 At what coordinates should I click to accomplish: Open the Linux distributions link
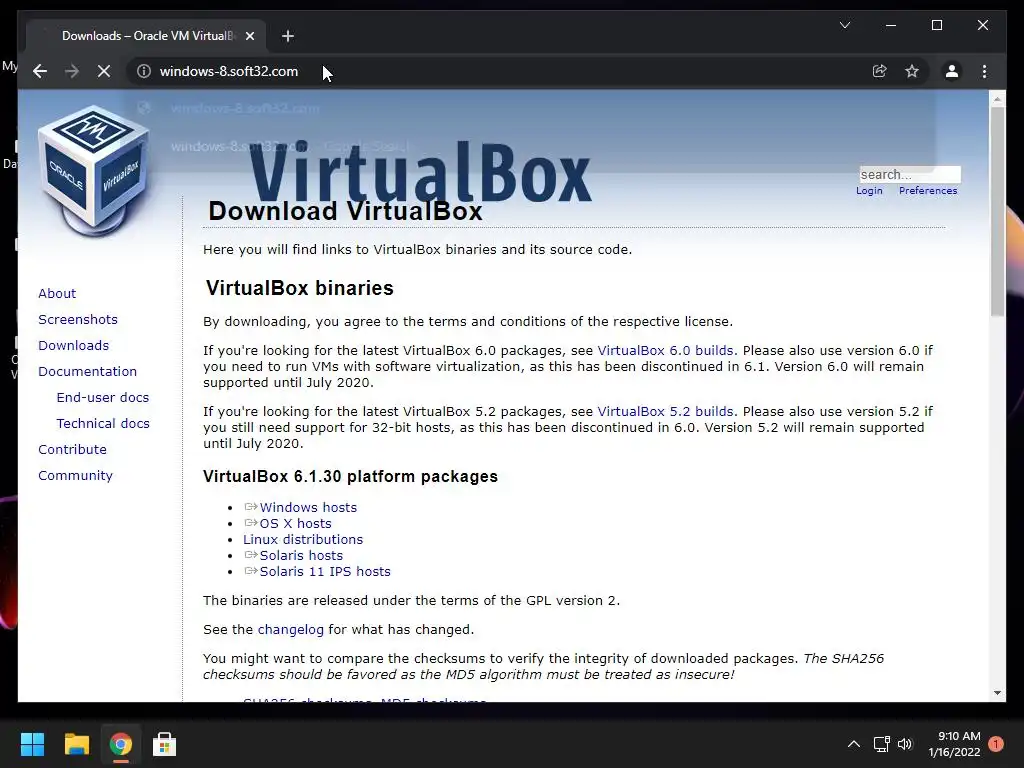click(x=303, y=539)
